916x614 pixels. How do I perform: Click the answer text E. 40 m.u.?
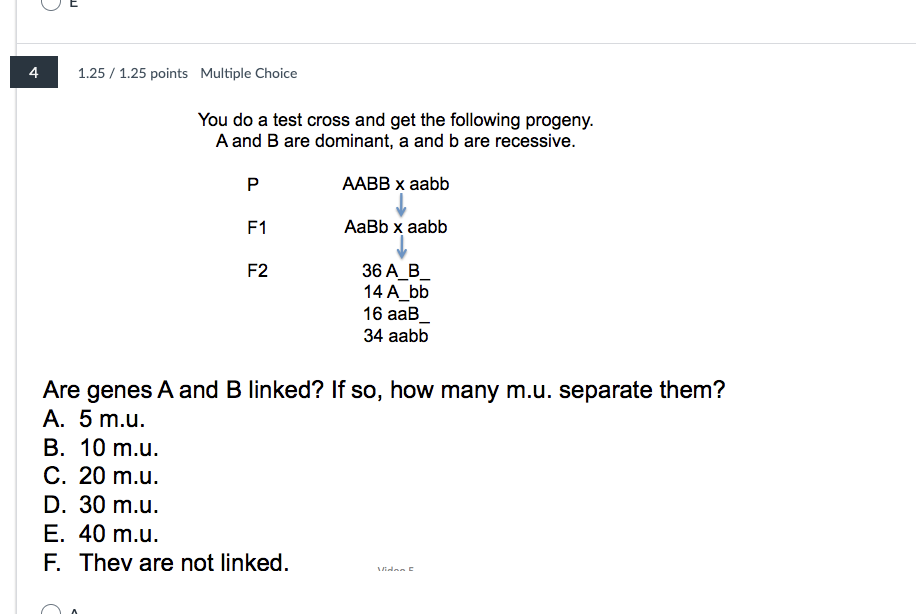pyautogui.click(x=101, y=534)
